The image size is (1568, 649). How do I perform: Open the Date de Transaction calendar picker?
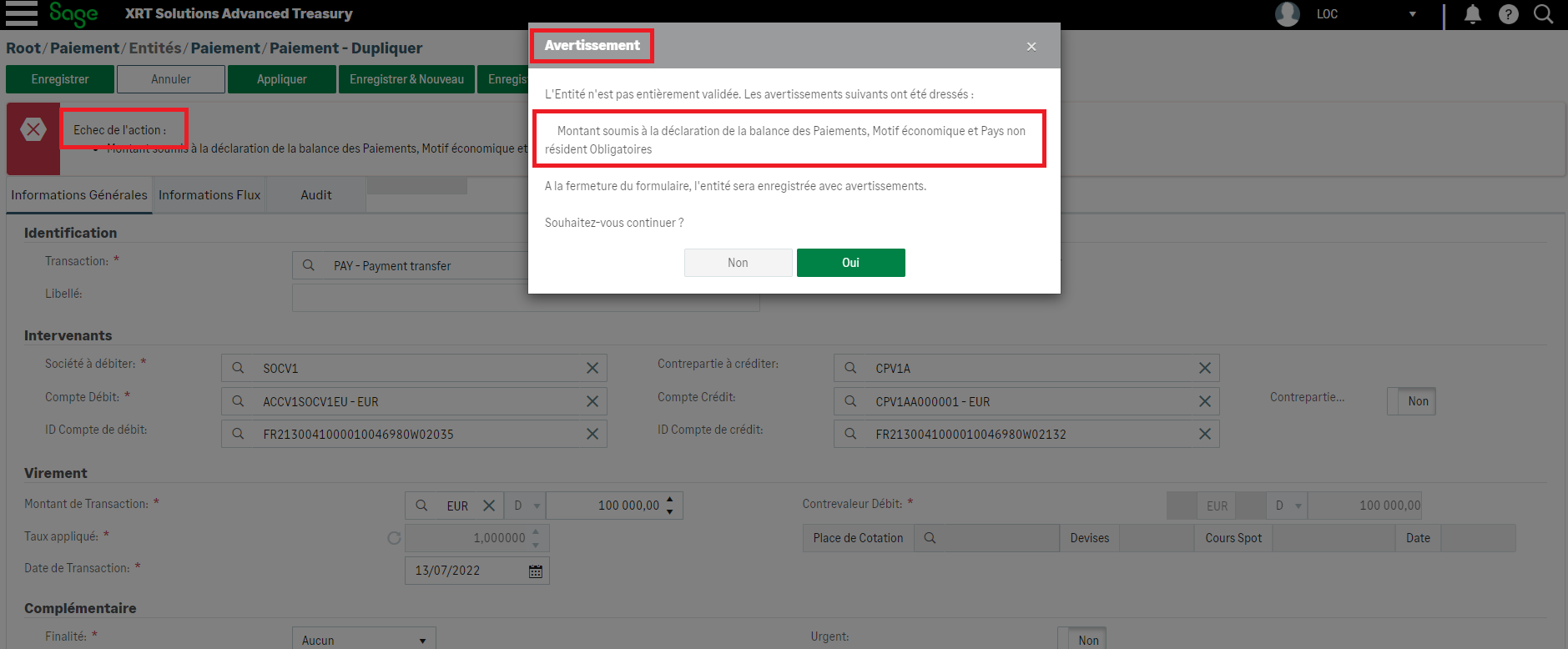pos(535,571)
